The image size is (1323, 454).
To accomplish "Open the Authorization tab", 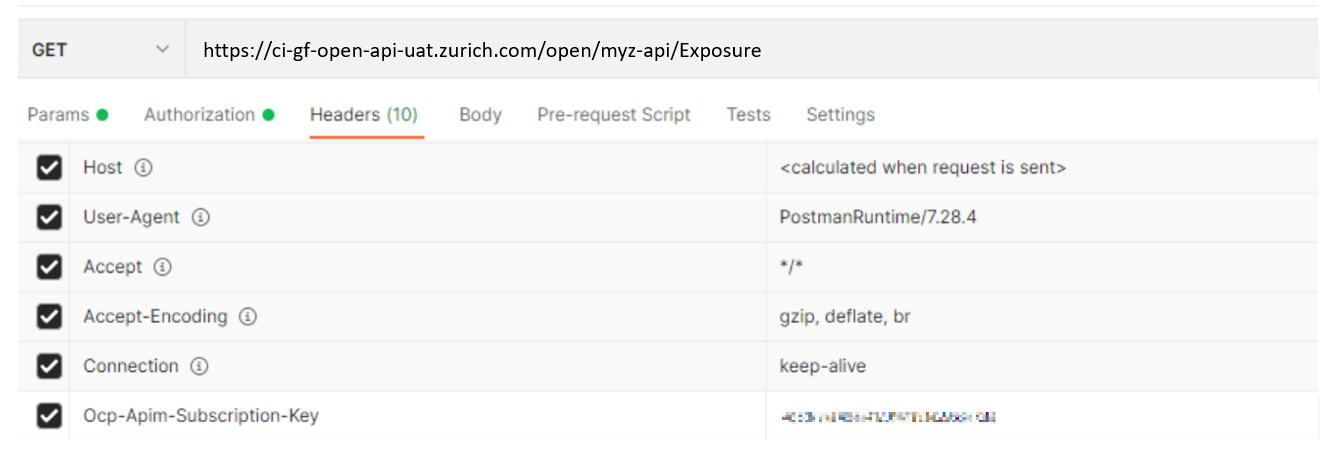I will tap(208, 115).
